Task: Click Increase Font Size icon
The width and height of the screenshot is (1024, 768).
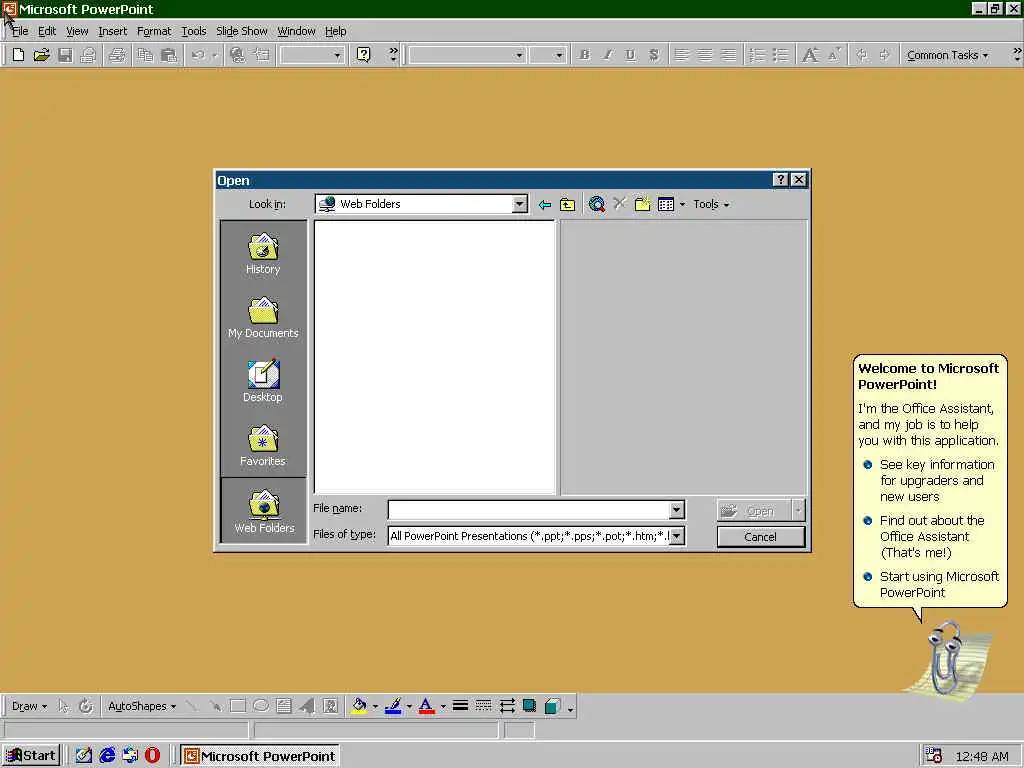Action: [810, 55]
